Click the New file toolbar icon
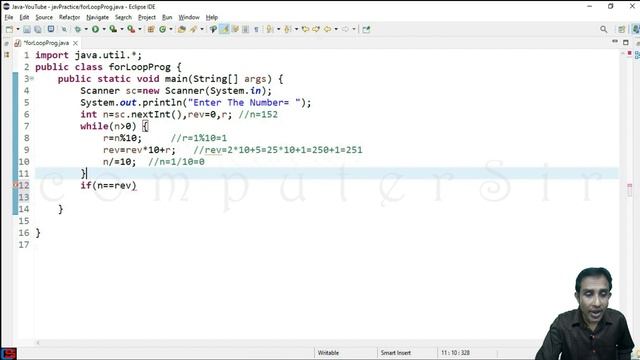640x360 pixels. click(9, 29)
